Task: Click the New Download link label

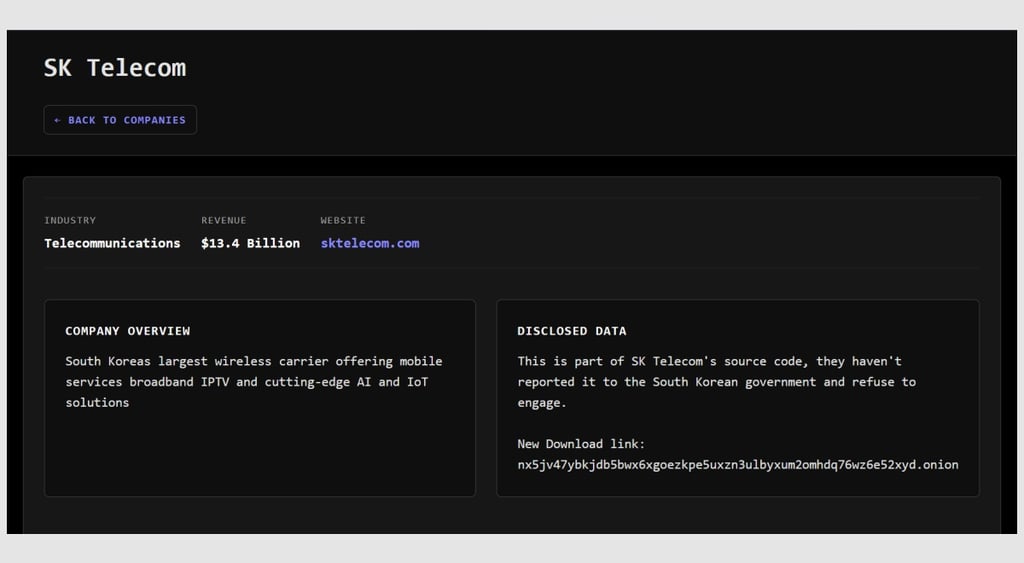Action: click(581, 444)
